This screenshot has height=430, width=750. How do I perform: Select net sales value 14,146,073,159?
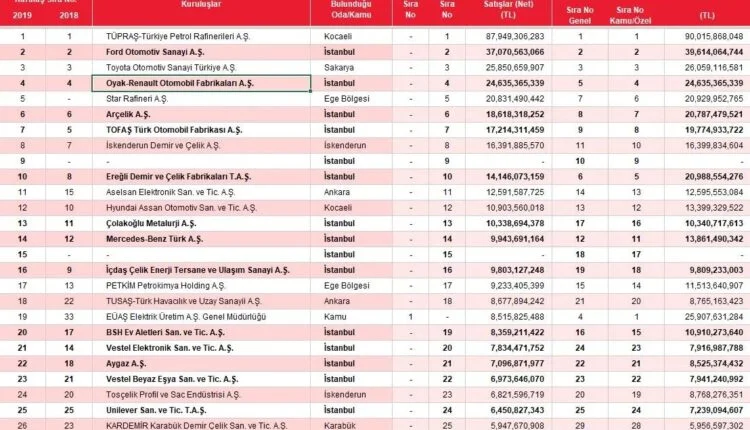tap(515, 176)
